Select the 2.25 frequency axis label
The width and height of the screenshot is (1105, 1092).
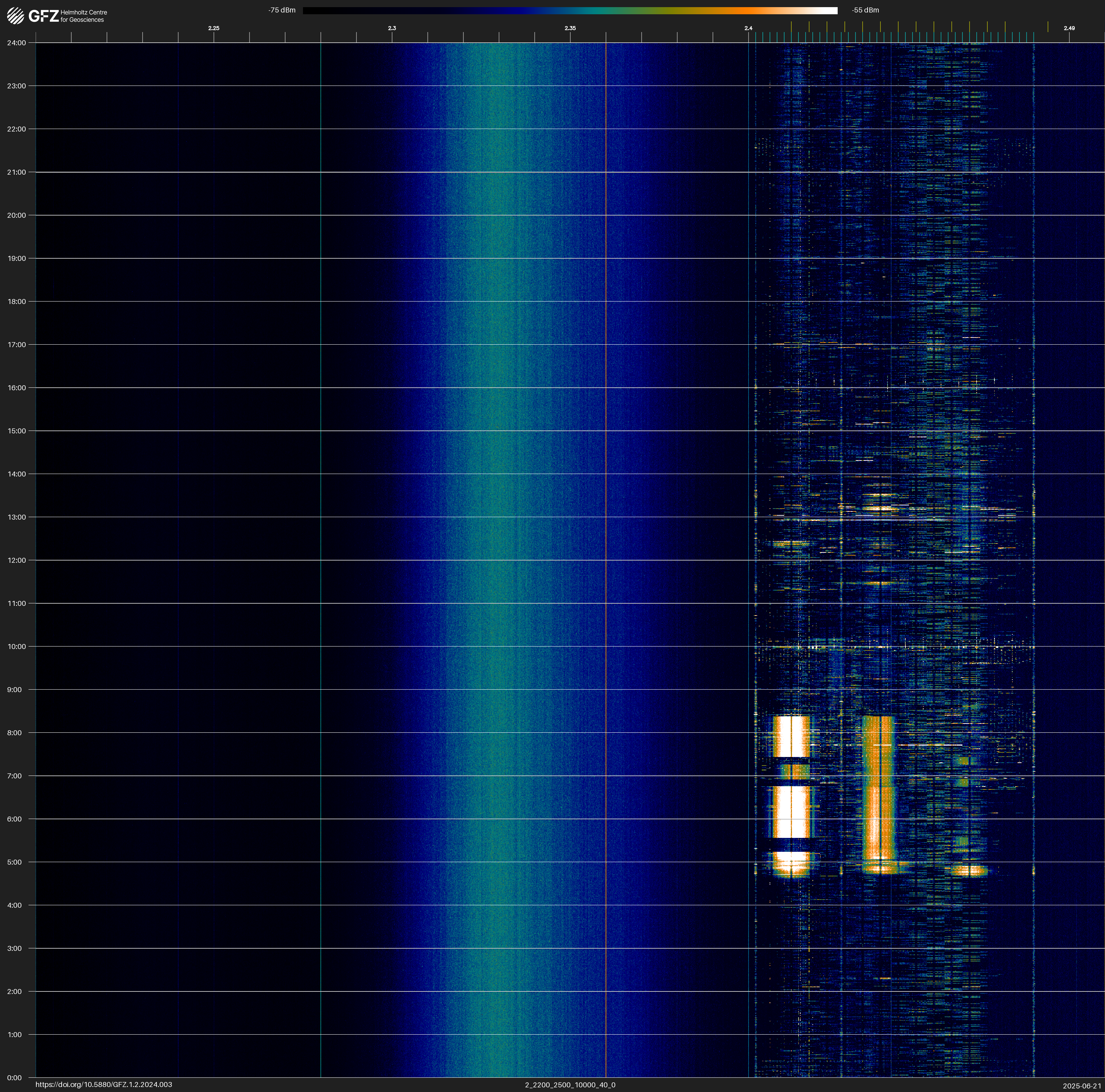213,28
